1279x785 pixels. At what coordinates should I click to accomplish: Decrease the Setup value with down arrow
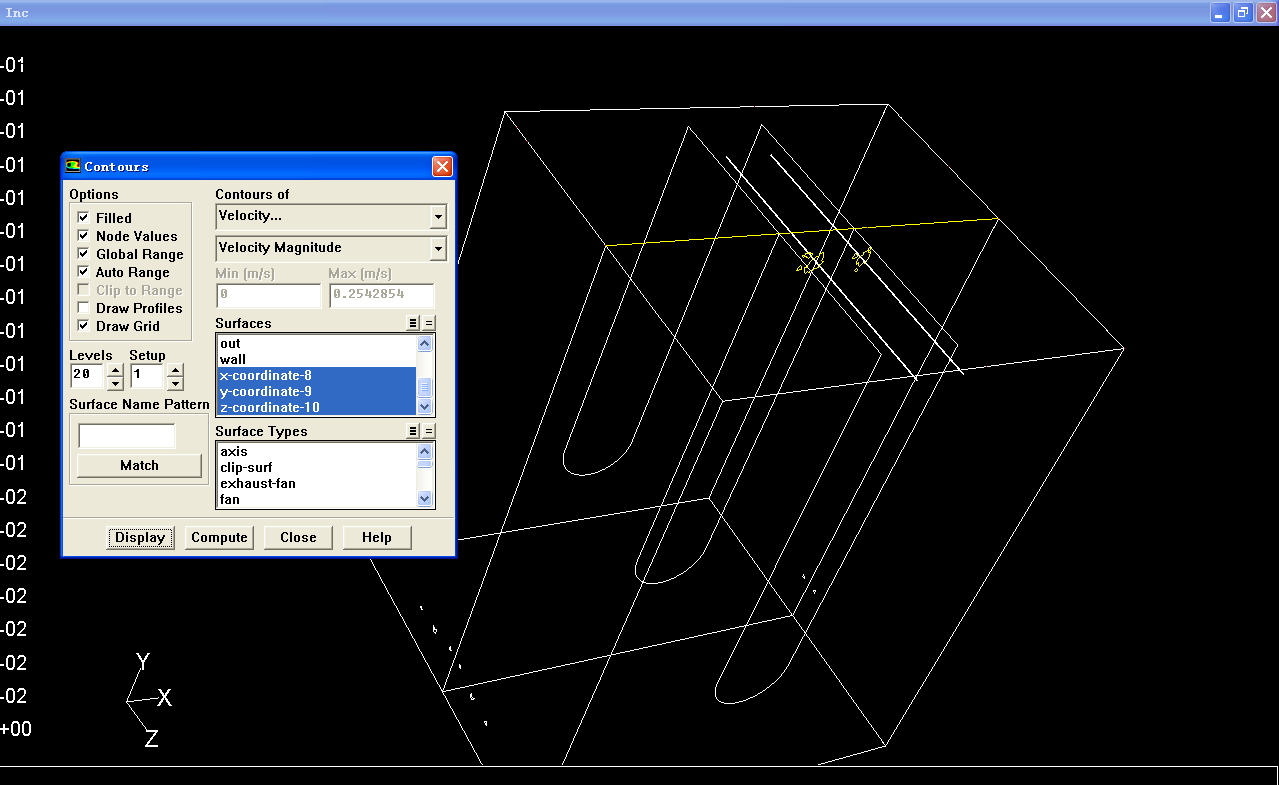(175, 383)
